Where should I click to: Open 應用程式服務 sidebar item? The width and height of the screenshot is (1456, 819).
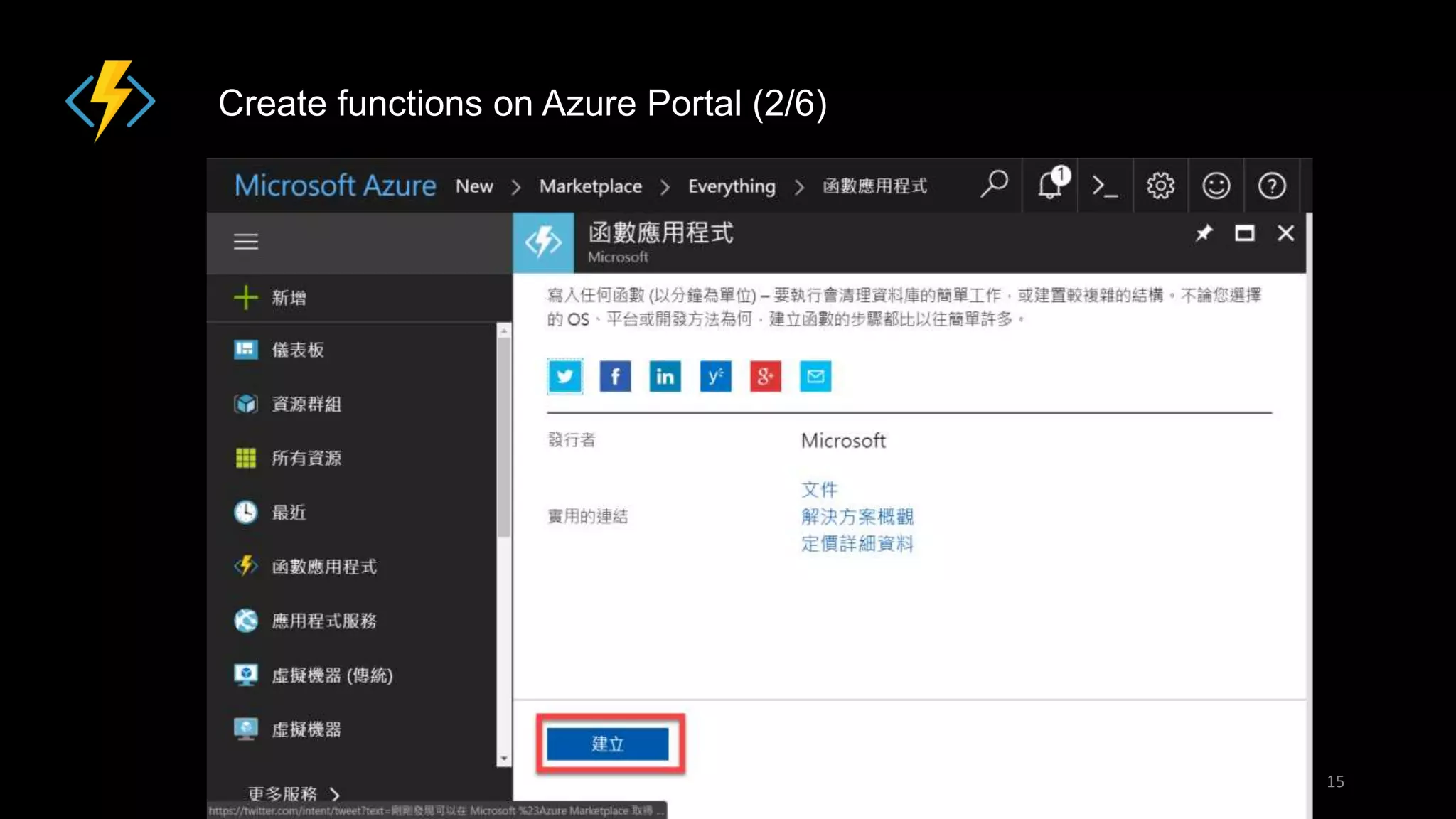(324, 621)
